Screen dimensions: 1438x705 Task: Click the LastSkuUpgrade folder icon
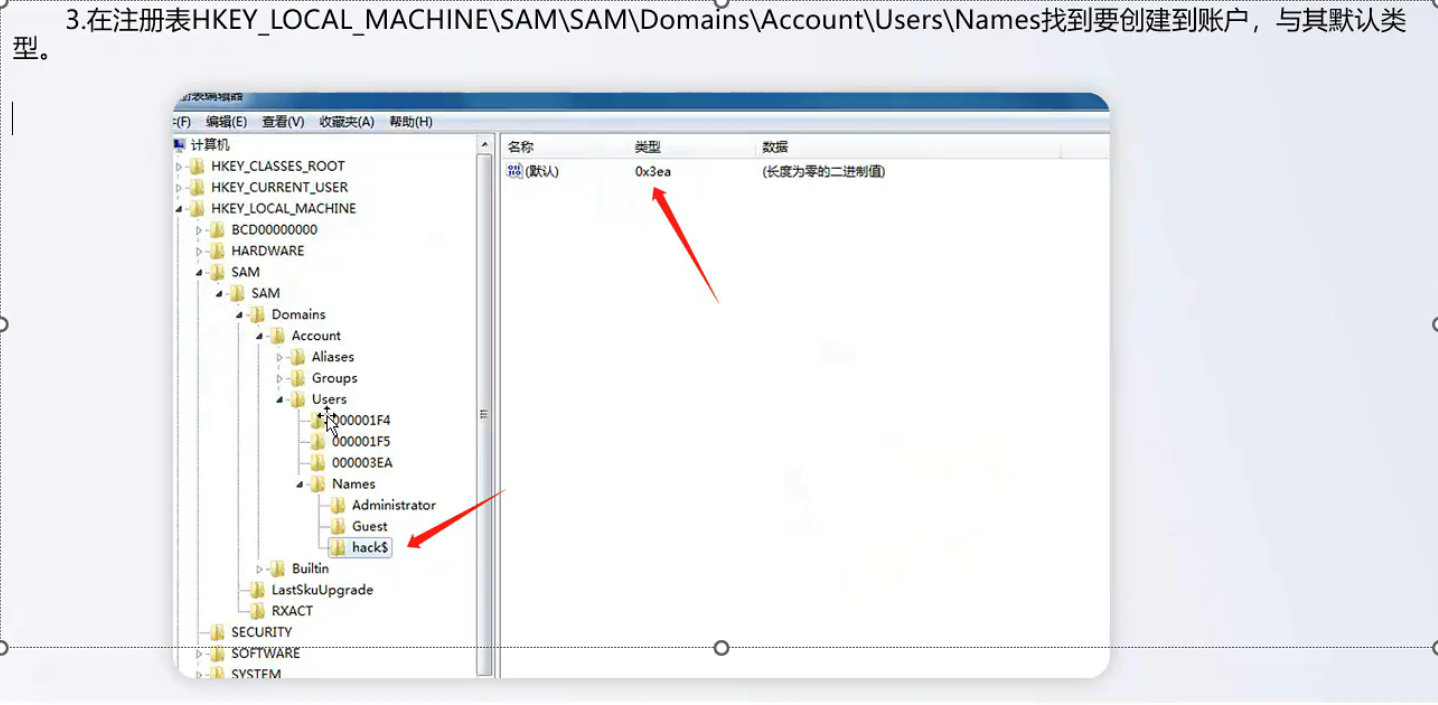coord(258,590)
